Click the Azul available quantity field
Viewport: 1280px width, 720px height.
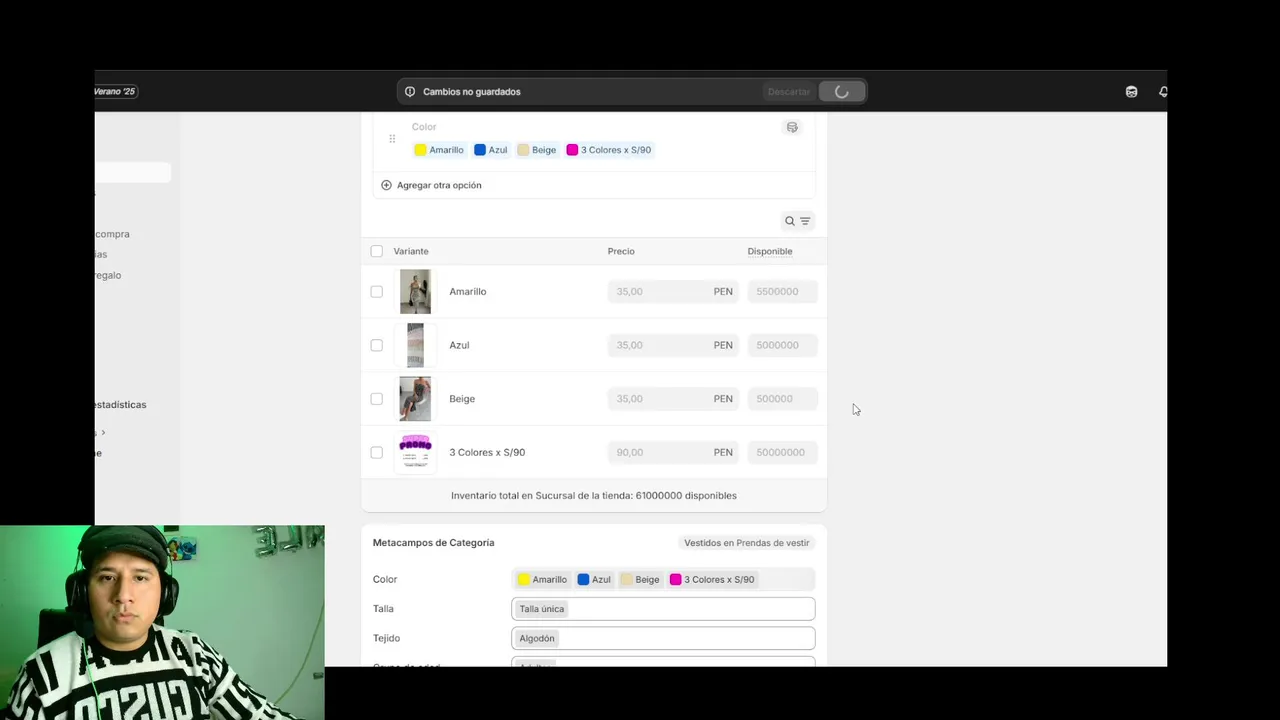782,345
